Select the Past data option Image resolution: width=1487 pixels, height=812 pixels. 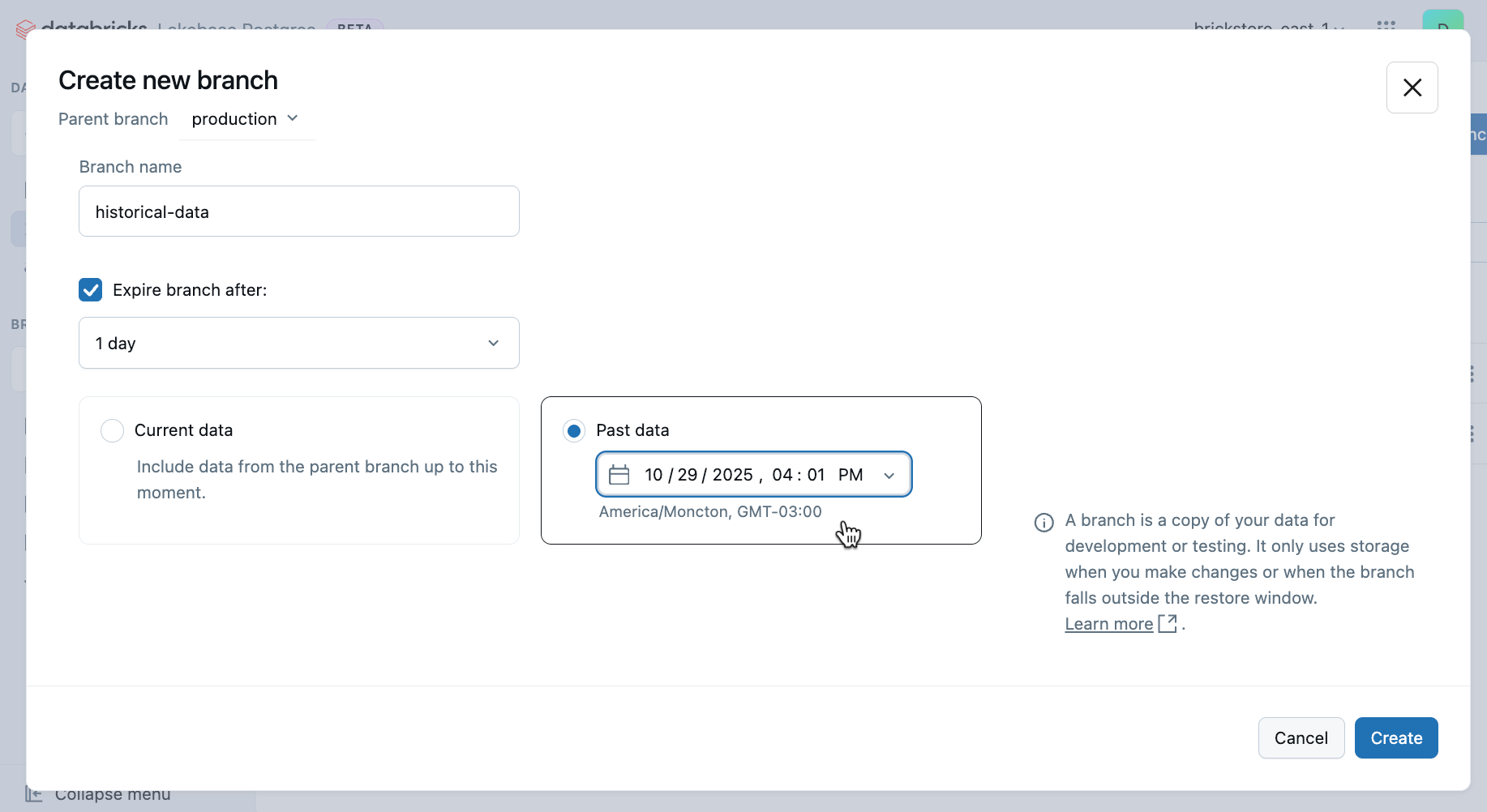coord(575,430)
